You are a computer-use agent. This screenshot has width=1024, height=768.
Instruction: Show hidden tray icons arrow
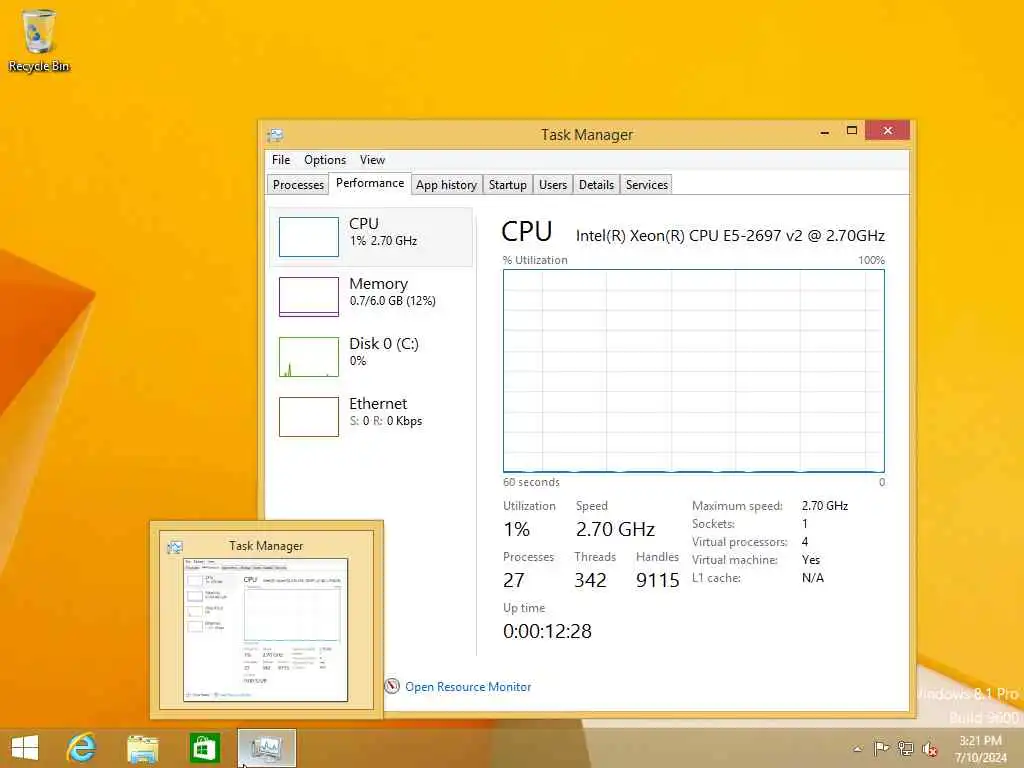[x=857, y=749]
